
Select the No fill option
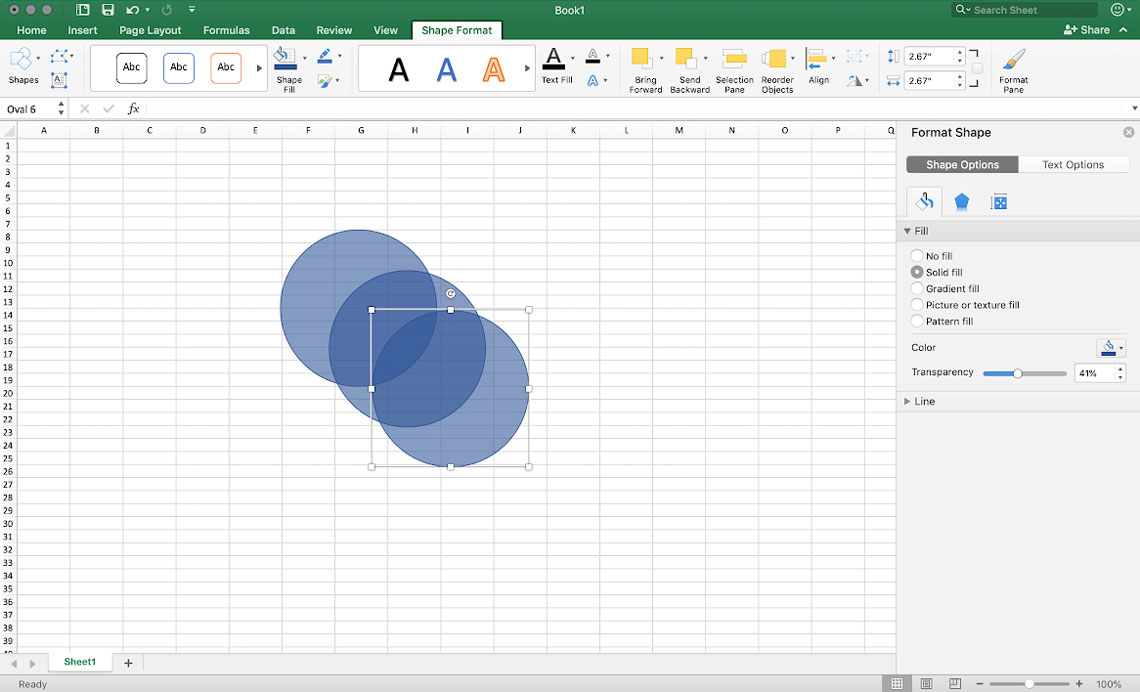click(x=916, y=255)
